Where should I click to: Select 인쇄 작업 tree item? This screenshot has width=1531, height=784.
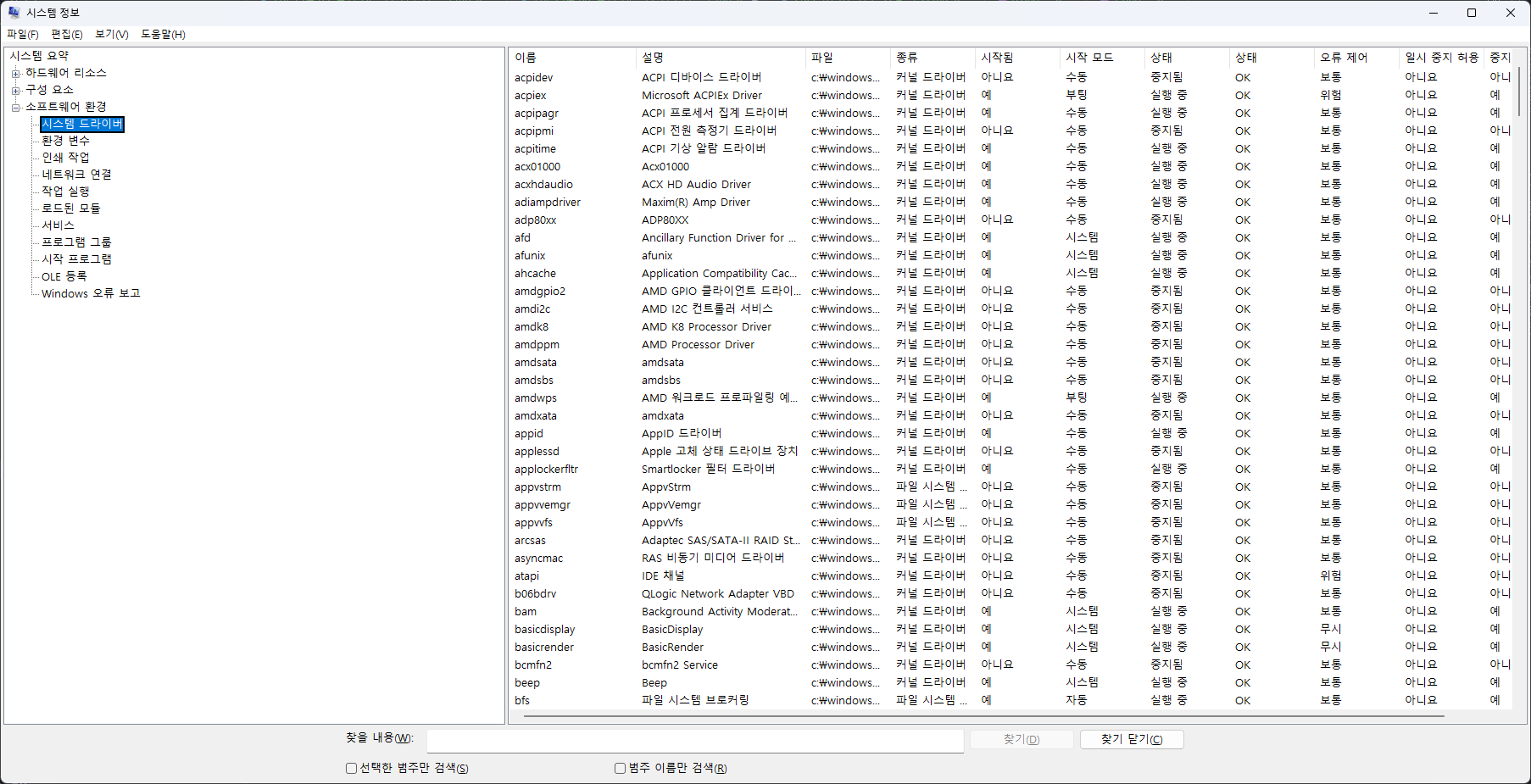65,158
